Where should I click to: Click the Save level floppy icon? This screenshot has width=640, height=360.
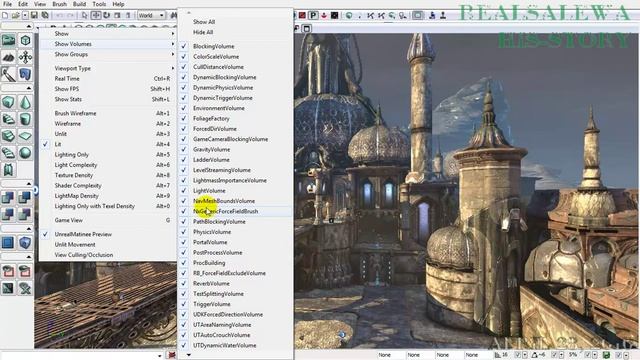coord(34,16)
